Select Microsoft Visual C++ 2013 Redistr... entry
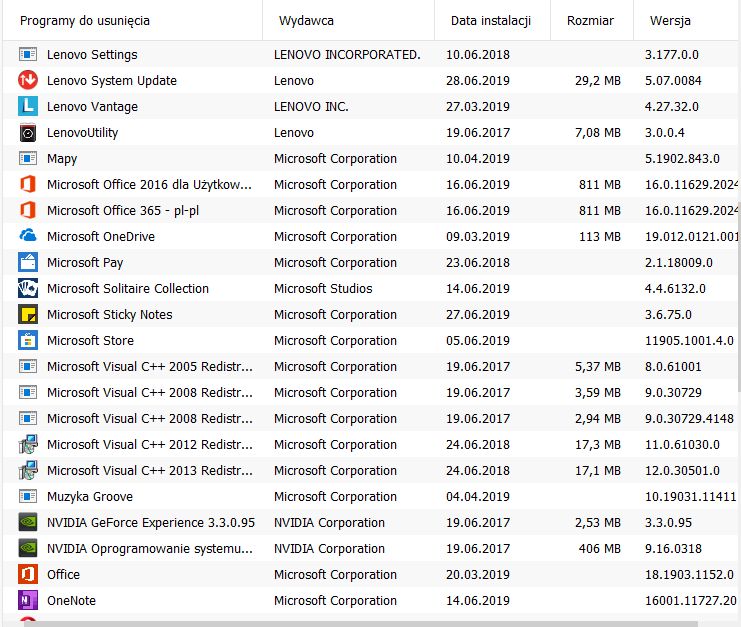 150,470
